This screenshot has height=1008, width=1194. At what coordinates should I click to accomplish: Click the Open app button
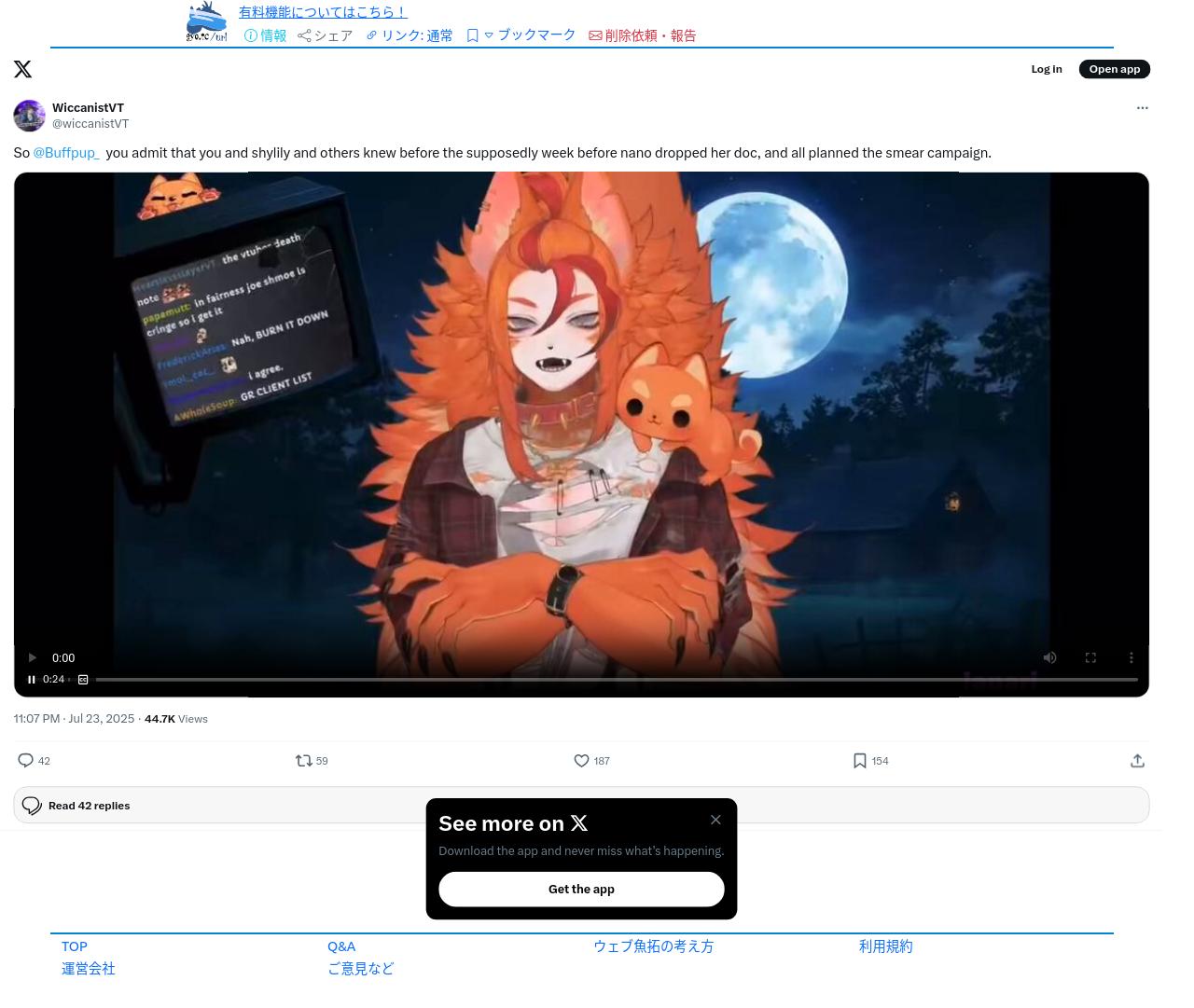pos(1115,69)
